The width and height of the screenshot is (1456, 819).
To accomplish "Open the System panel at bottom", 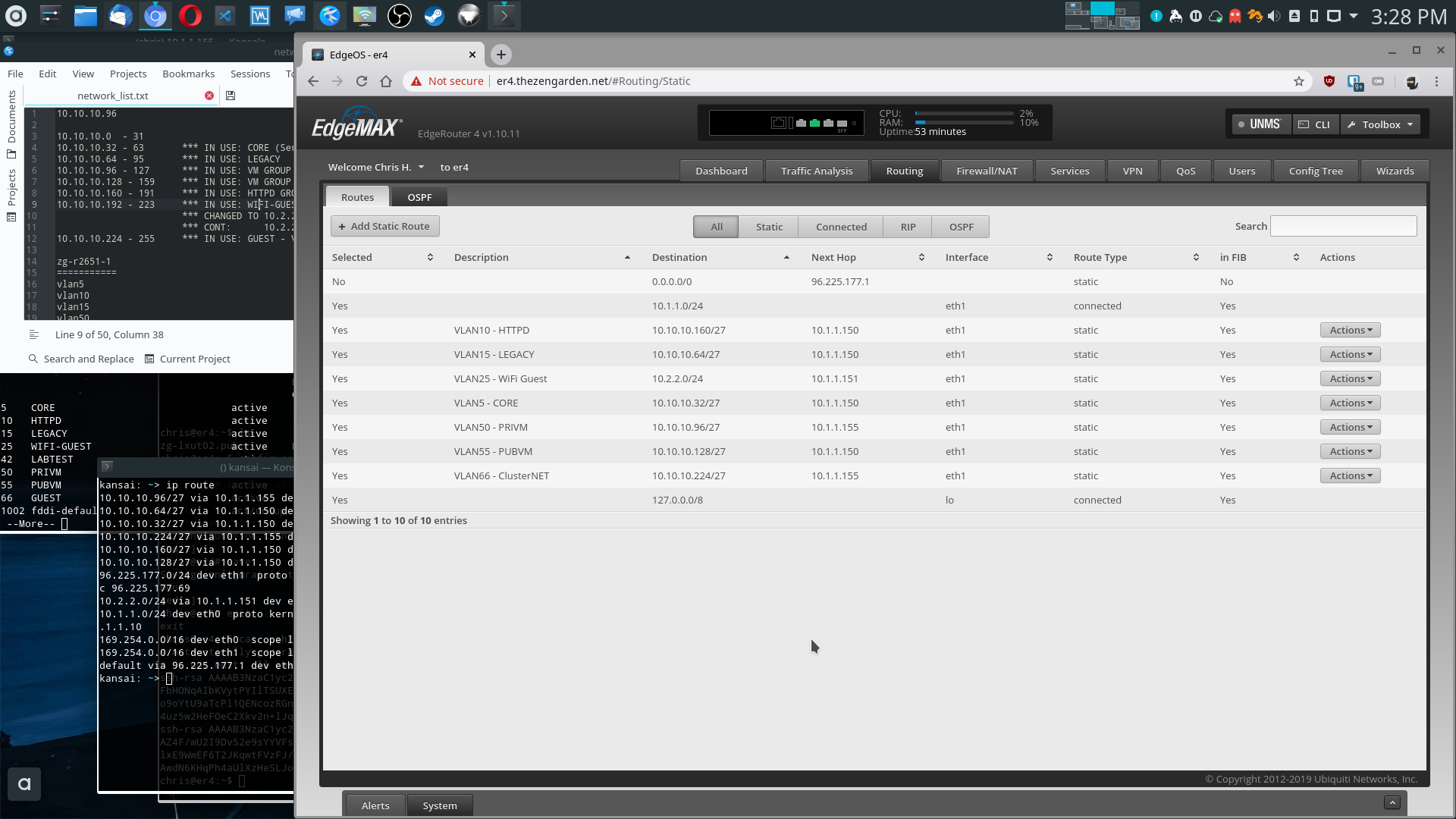I will pyautogui.click(x=440, y=805).
